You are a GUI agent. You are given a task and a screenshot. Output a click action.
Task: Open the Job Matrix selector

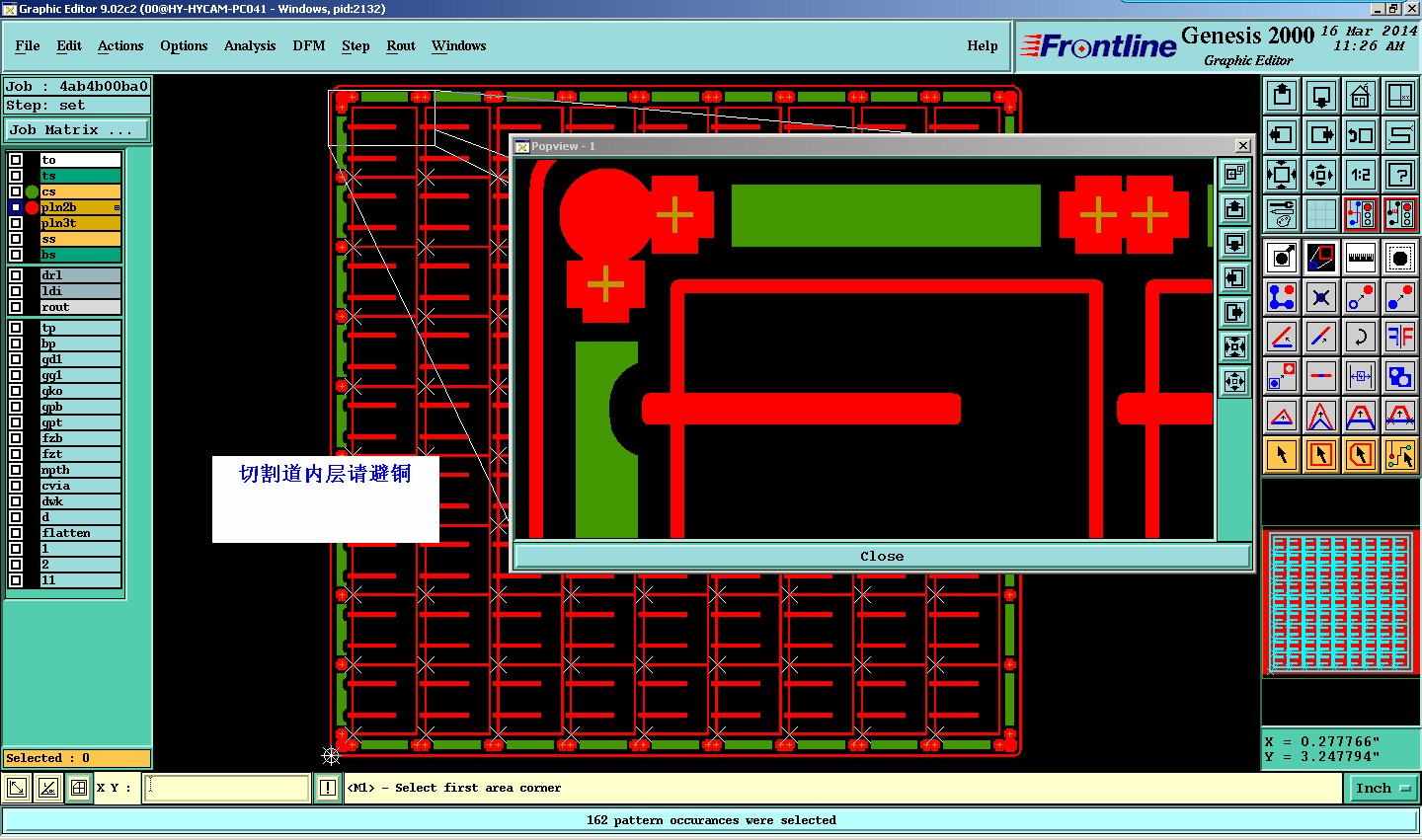click(x=77, y=129)
